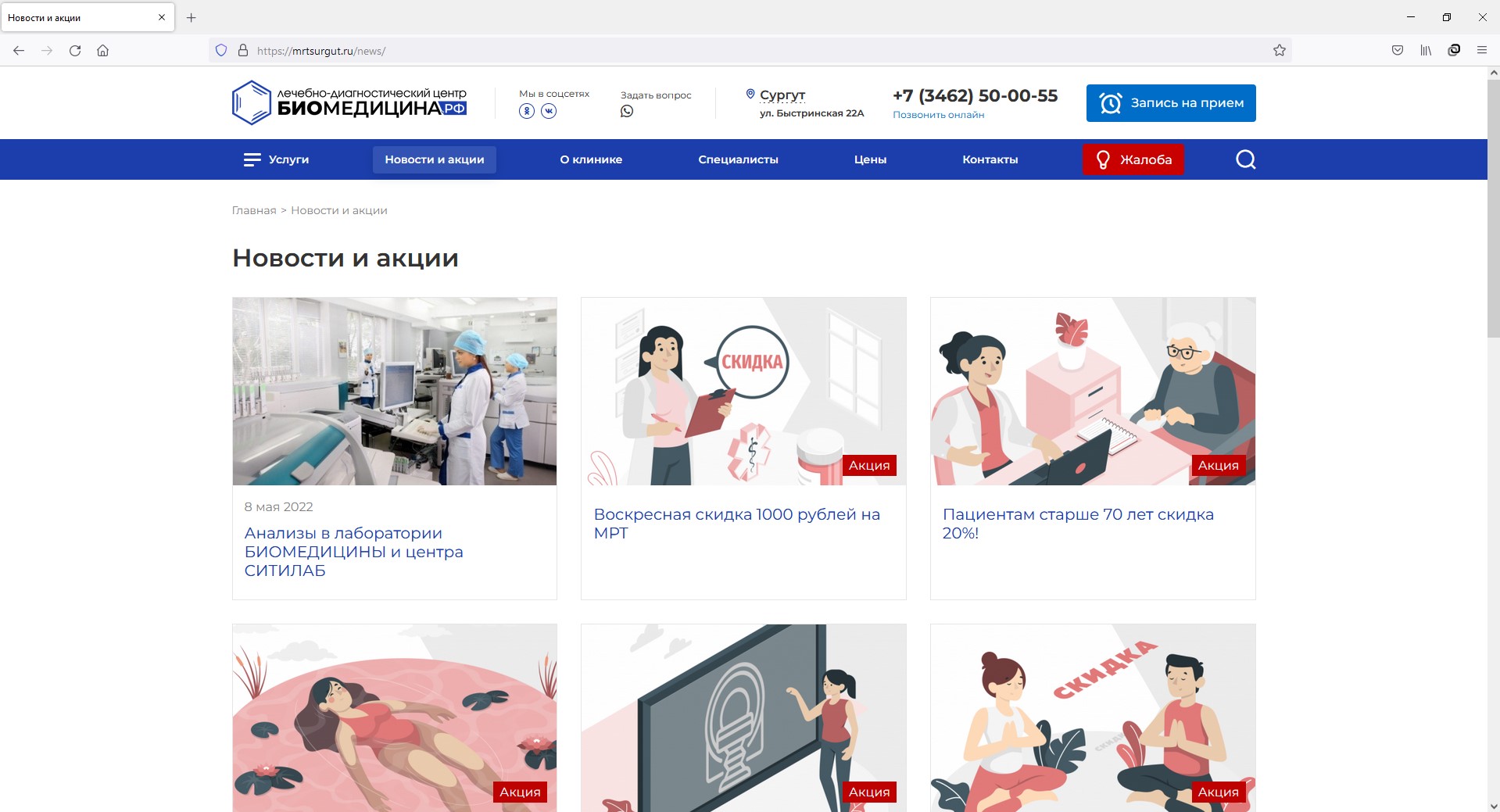
Task: Click the Новости и акции breadcrumb text
Action: click(339, 210)
